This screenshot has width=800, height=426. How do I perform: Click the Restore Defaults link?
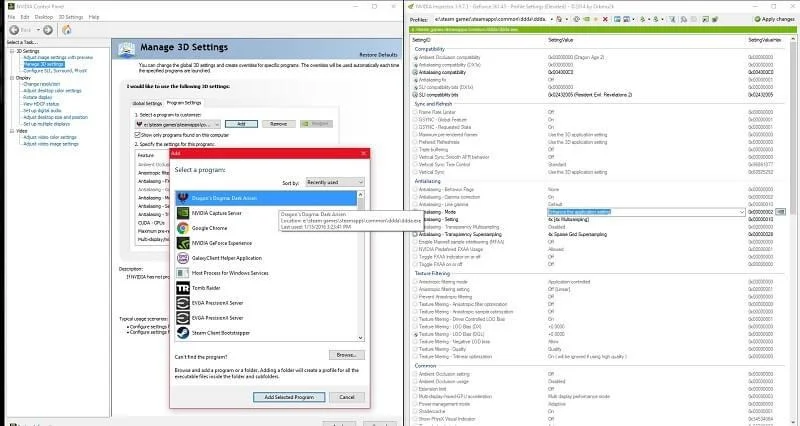378,55
